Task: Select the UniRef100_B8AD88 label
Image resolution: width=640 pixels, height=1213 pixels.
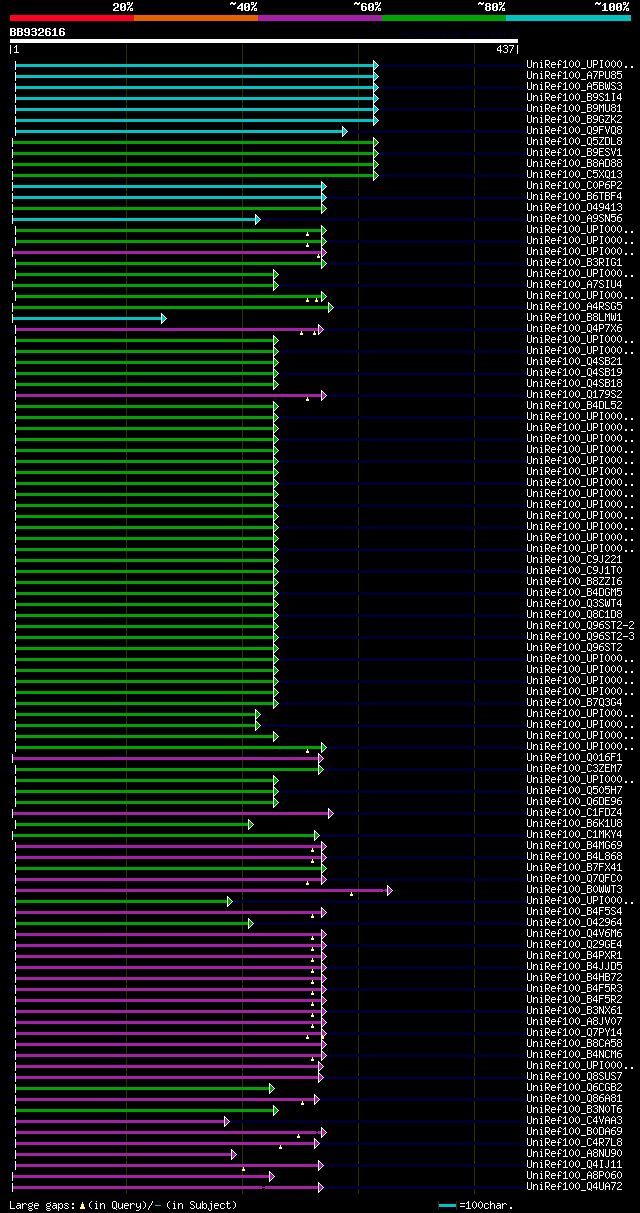Action: pos(574,163)
